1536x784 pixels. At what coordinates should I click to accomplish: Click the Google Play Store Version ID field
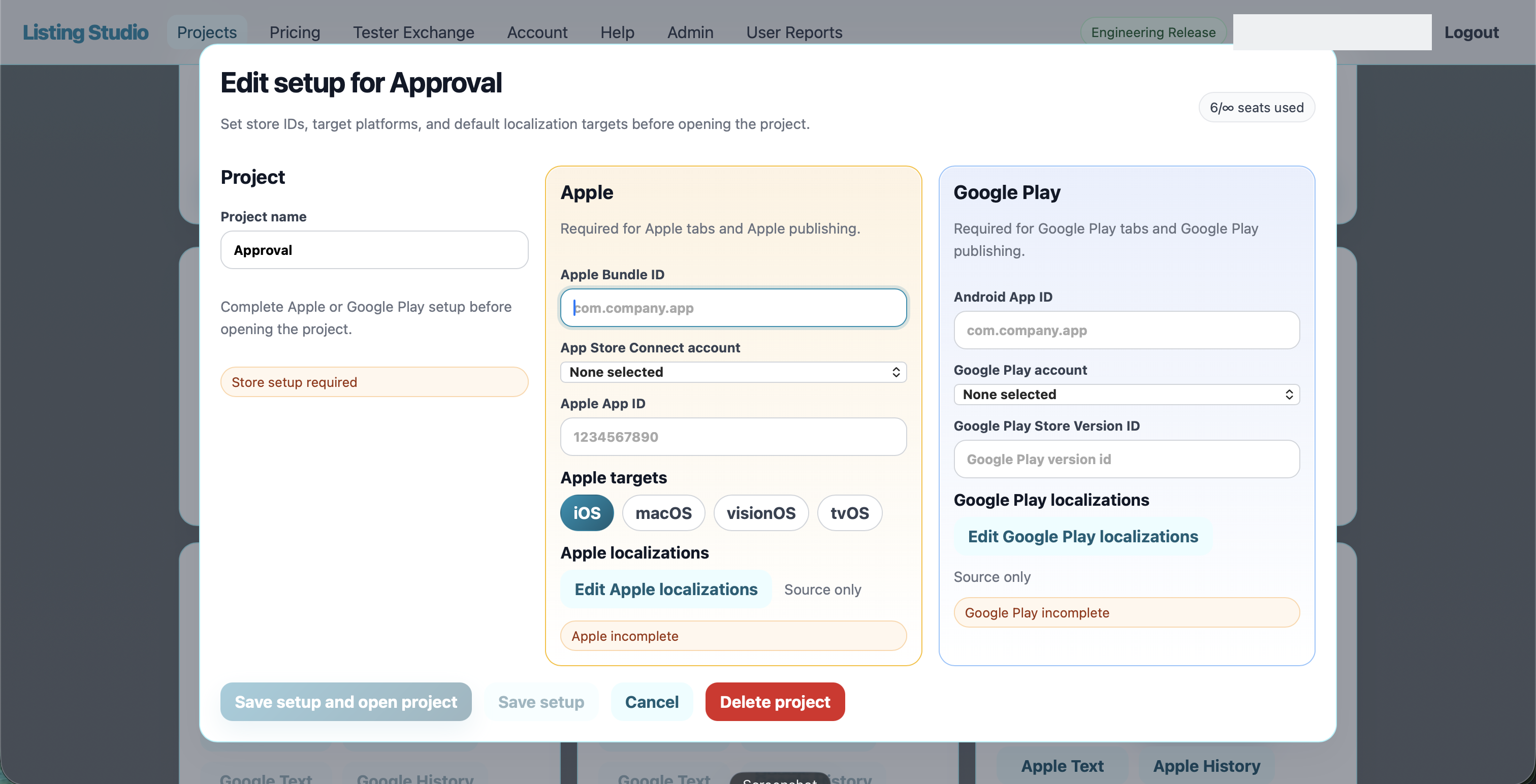[1127, 459]
